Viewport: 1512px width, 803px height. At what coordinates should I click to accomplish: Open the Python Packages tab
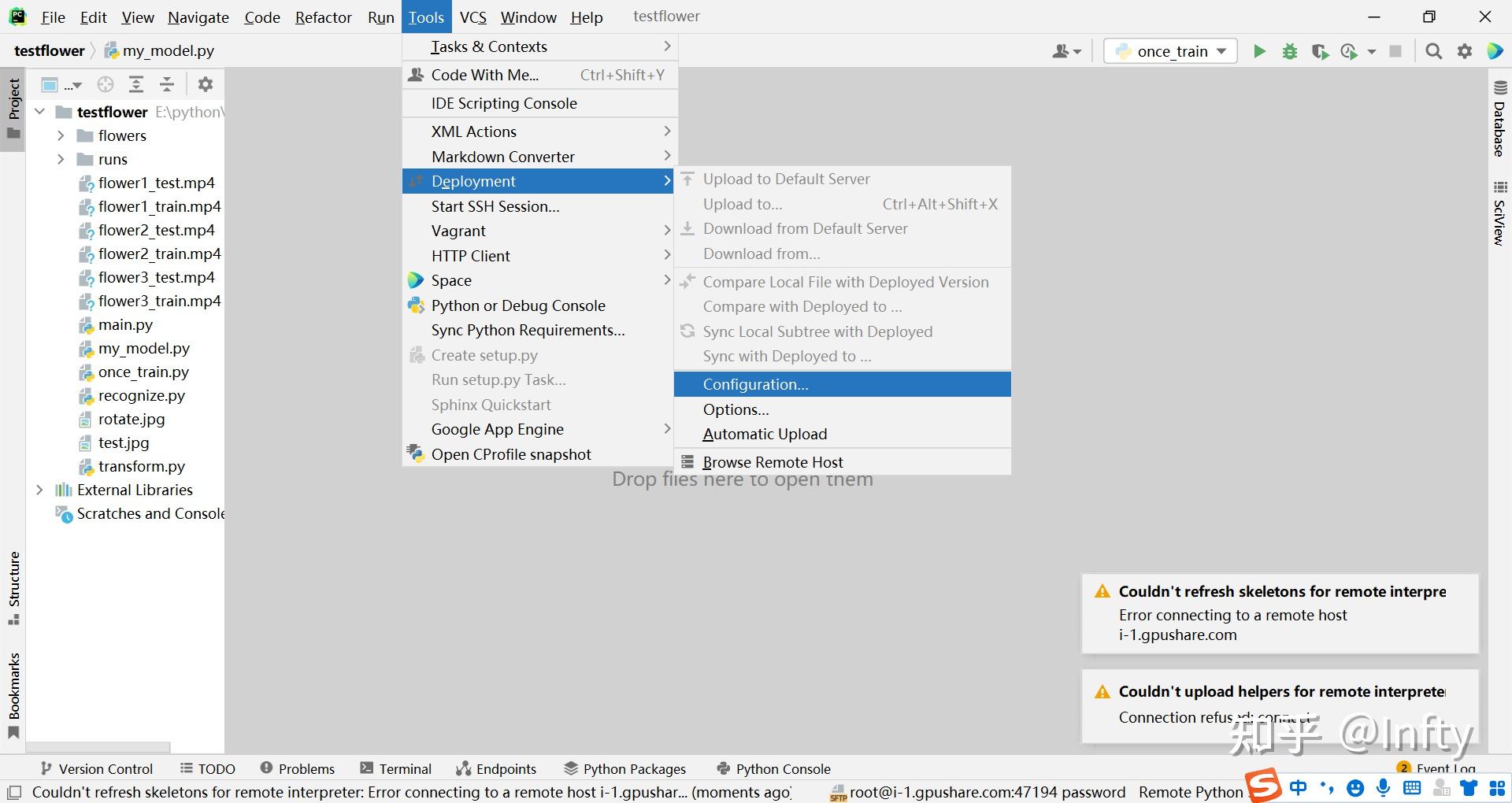coord(624,769)
